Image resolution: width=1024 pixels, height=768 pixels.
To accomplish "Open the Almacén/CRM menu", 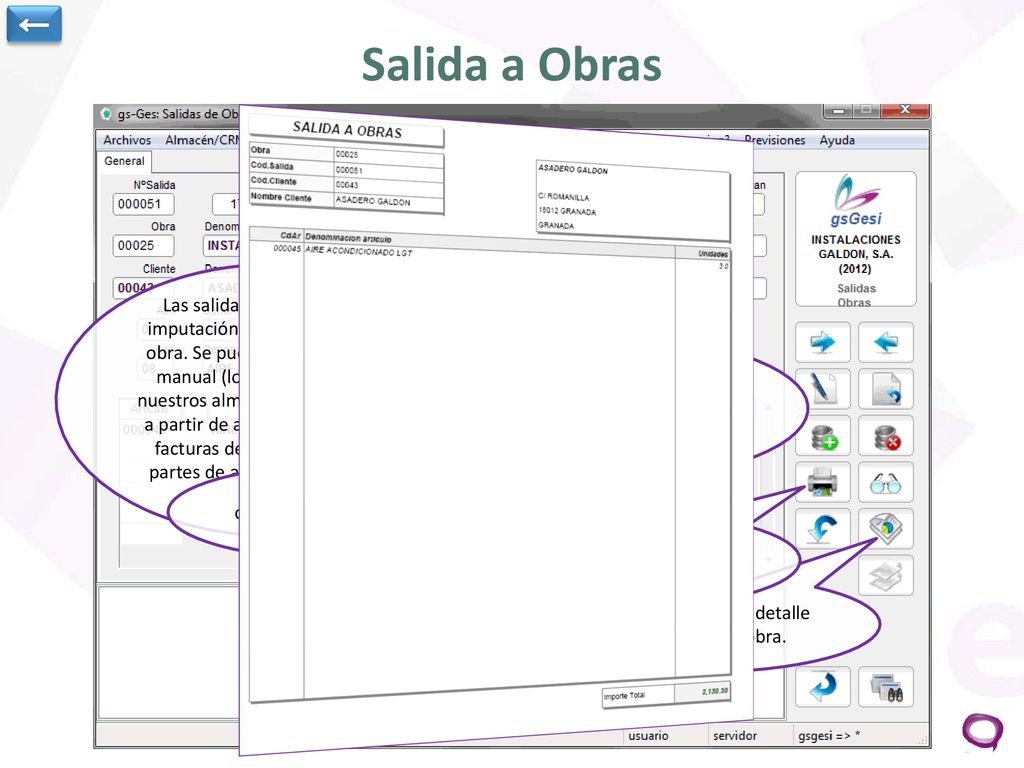I will (202, 140).
